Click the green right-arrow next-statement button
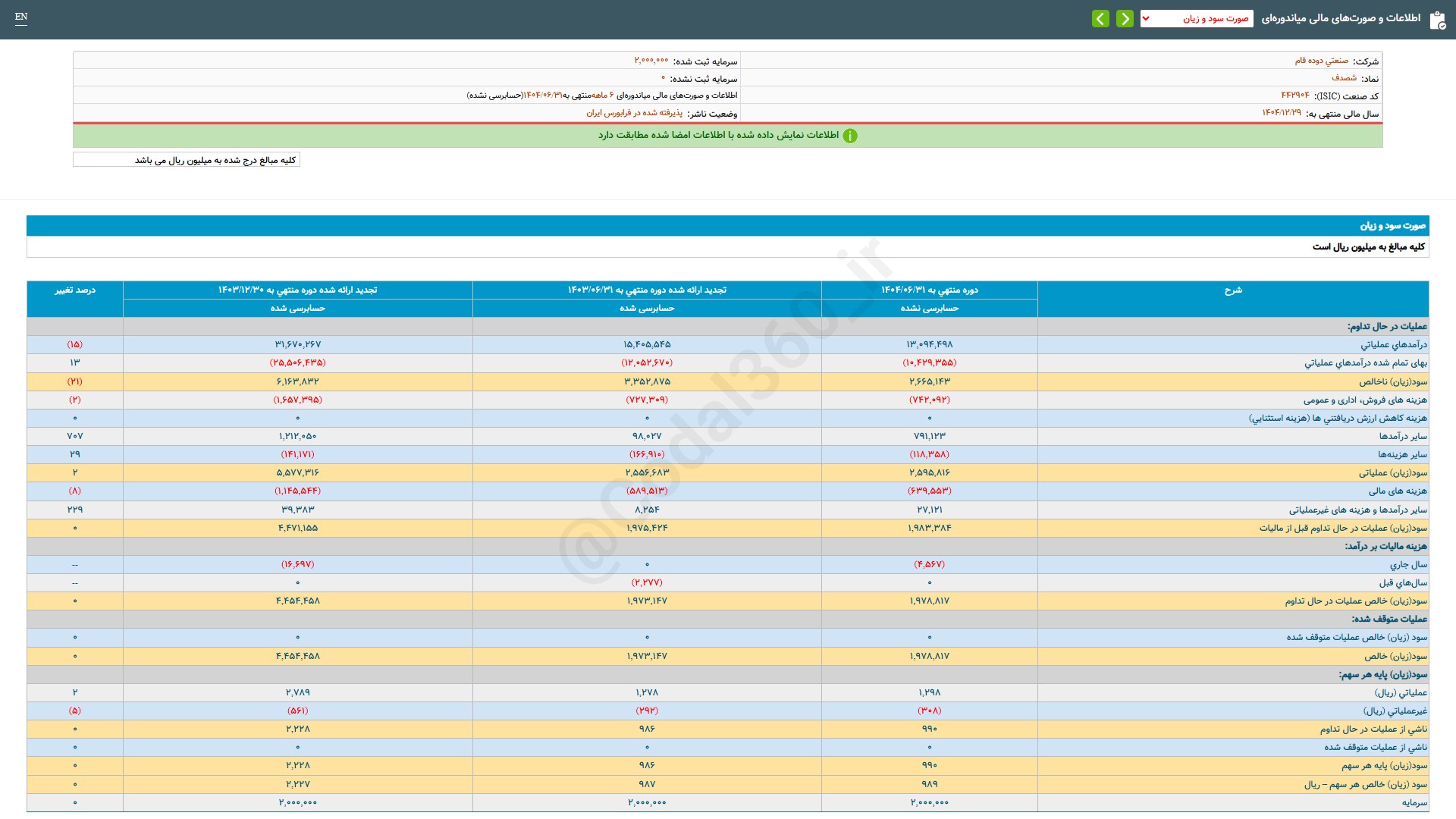The height and width of the screenshot is (819, 1456). (1125, 18)
